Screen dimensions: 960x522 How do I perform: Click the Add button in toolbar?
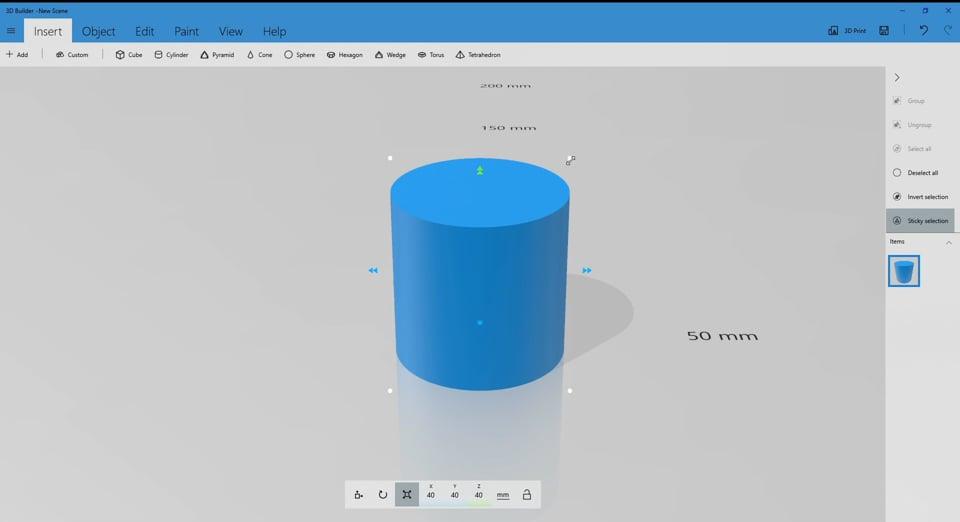[x=17, y=54]
